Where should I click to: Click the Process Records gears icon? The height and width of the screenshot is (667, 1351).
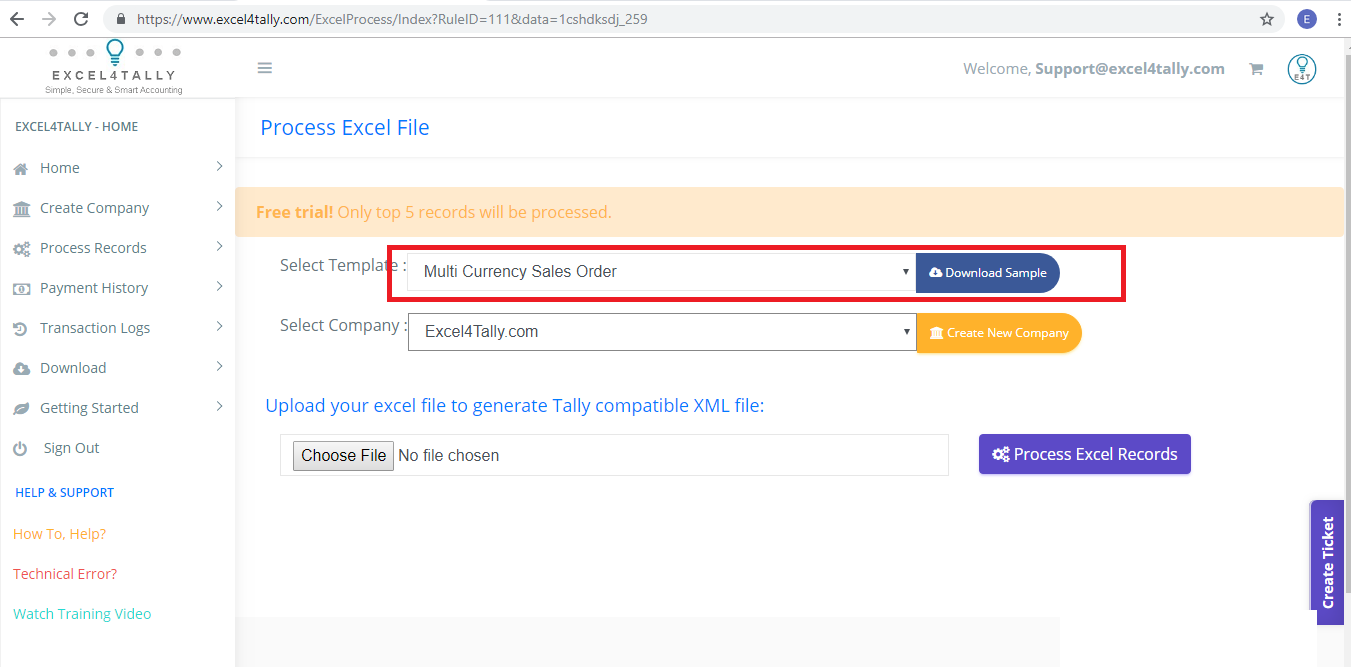pyautogui.click(x=21, y=249)
